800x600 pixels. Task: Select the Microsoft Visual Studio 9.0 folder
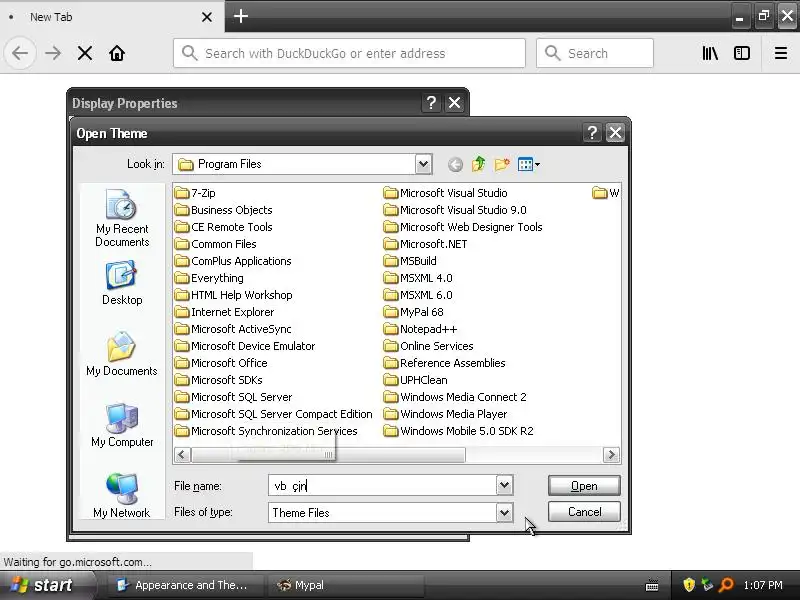coord(455,210)
